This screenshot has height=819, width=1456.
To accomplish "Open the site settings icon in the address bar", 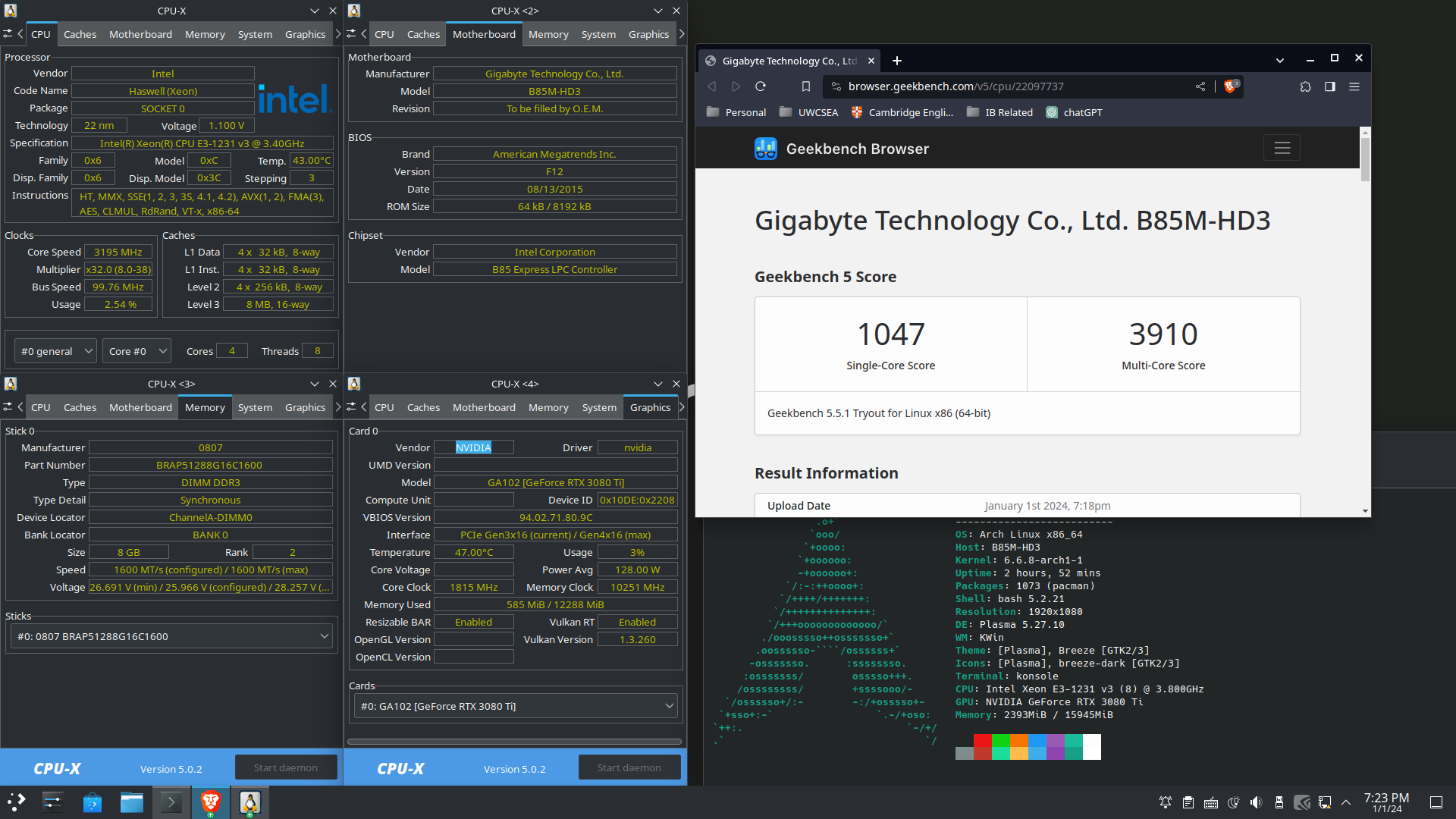I will [836, 86].
